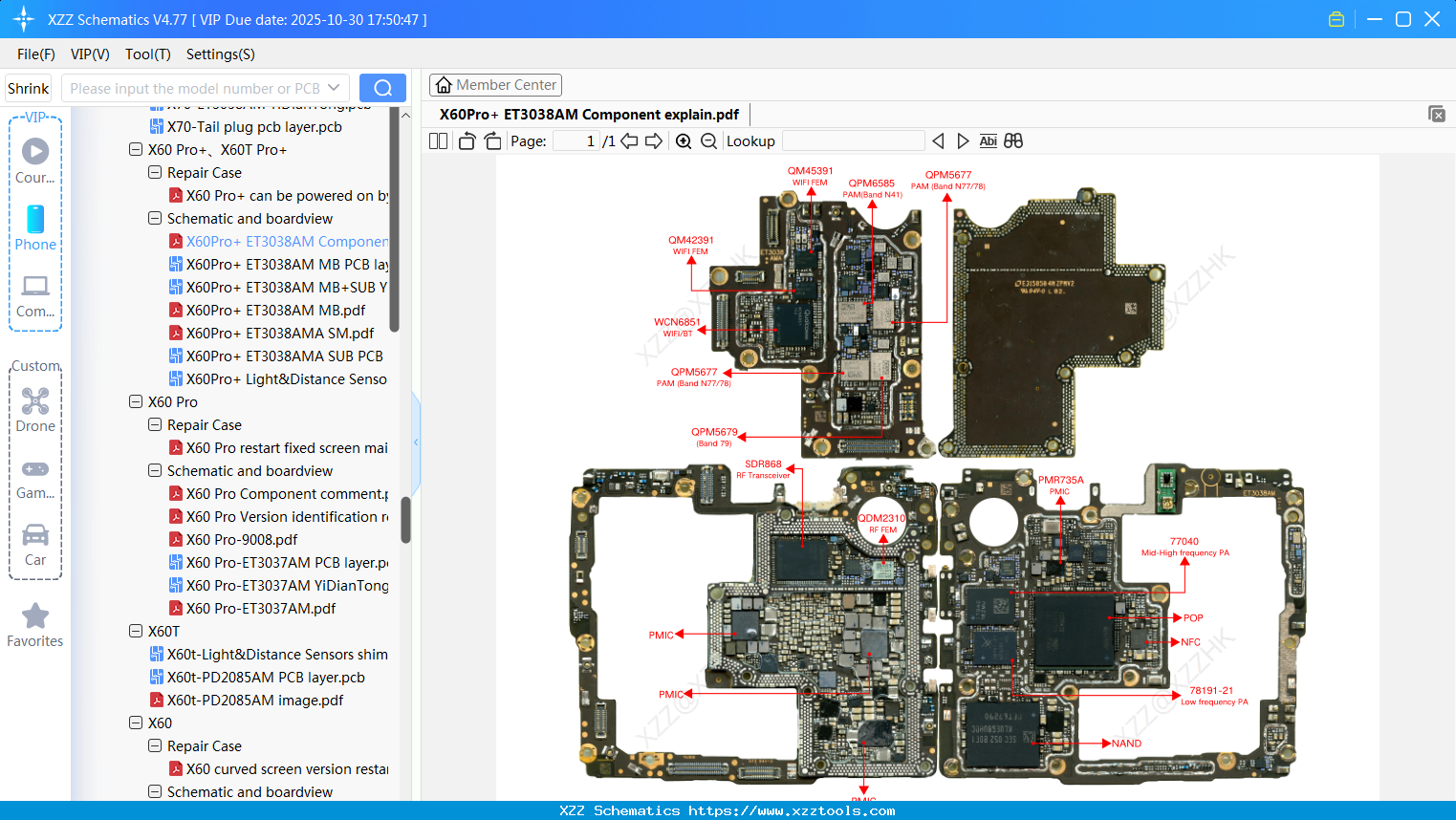Toggle the binoculars full search mode
Screen dimensions: 1456x820
click(1012, 140)
